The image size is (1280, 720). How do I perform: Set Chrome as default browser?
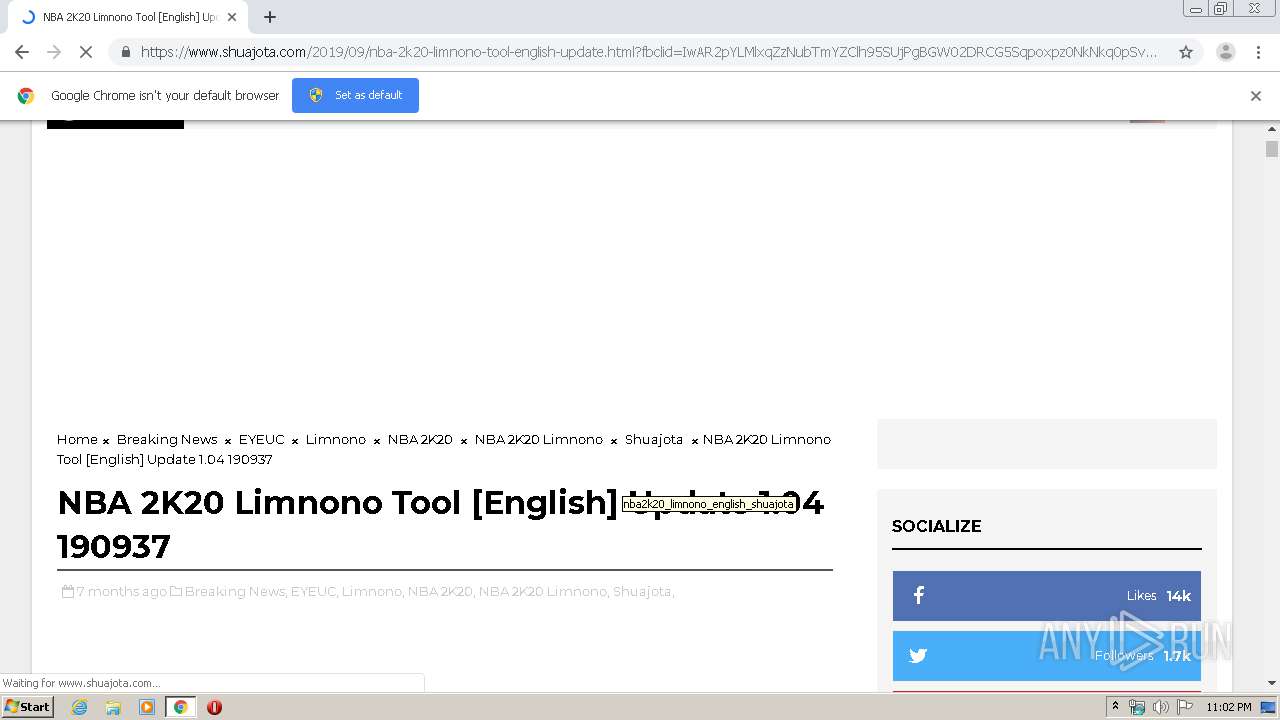355,95
